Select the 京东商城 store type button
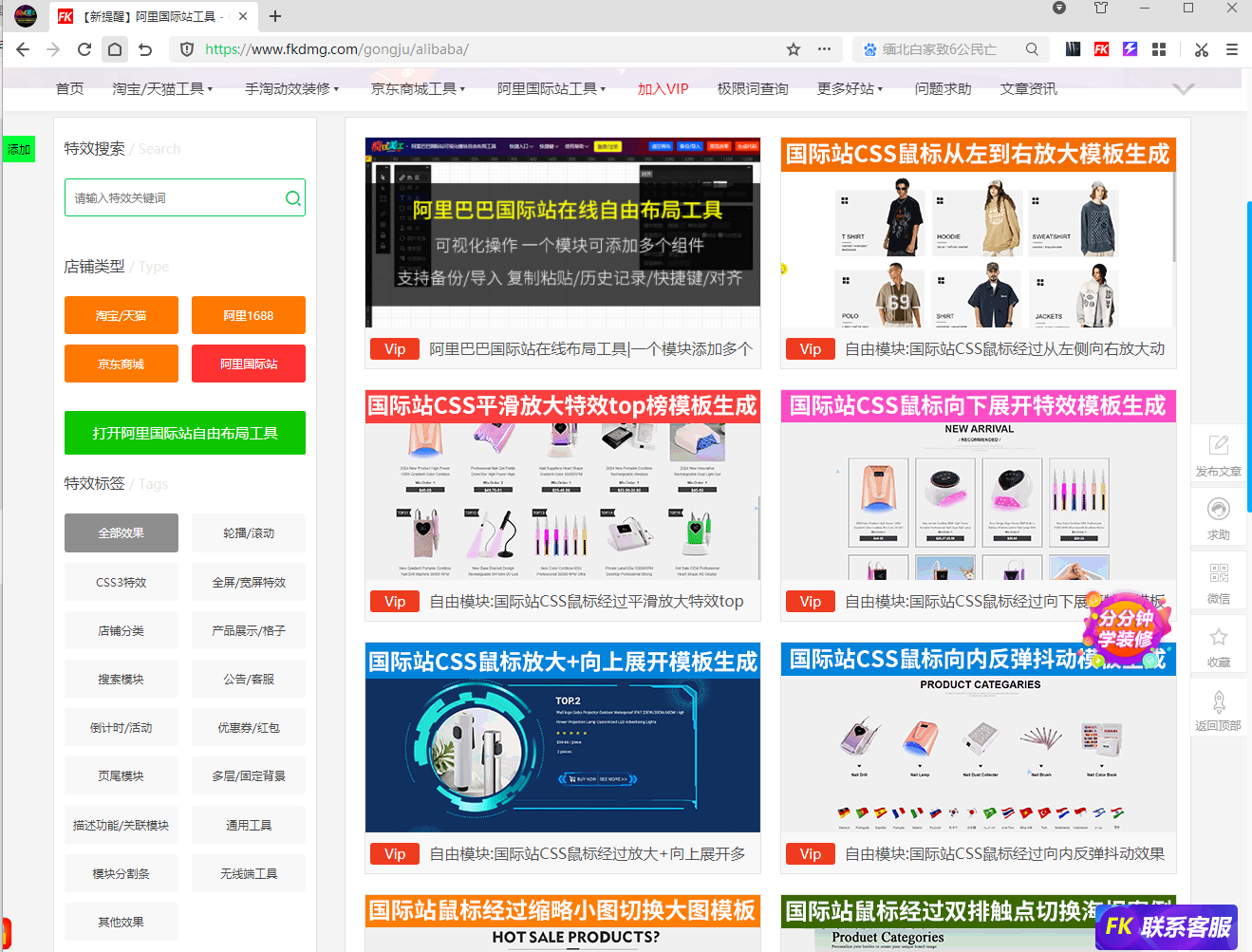This screenshot has width=1252, height=952. [x=121, y=364]
